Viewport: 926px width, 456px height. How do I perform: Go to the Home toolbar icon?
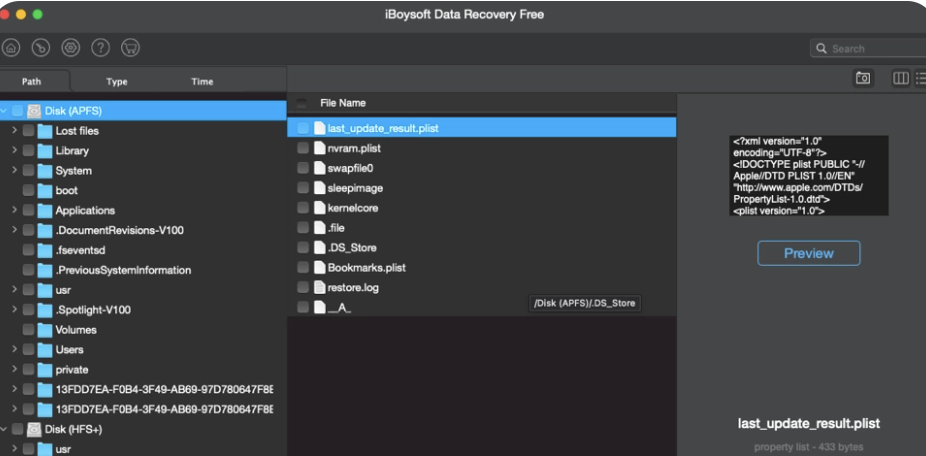tap(11, 48)
